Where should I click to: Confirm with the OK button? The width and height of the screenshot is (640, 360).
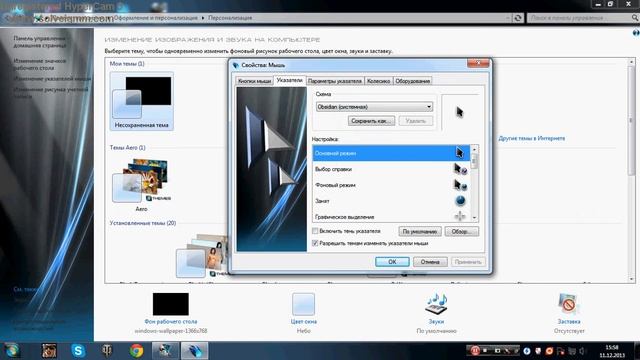point(392,262)
